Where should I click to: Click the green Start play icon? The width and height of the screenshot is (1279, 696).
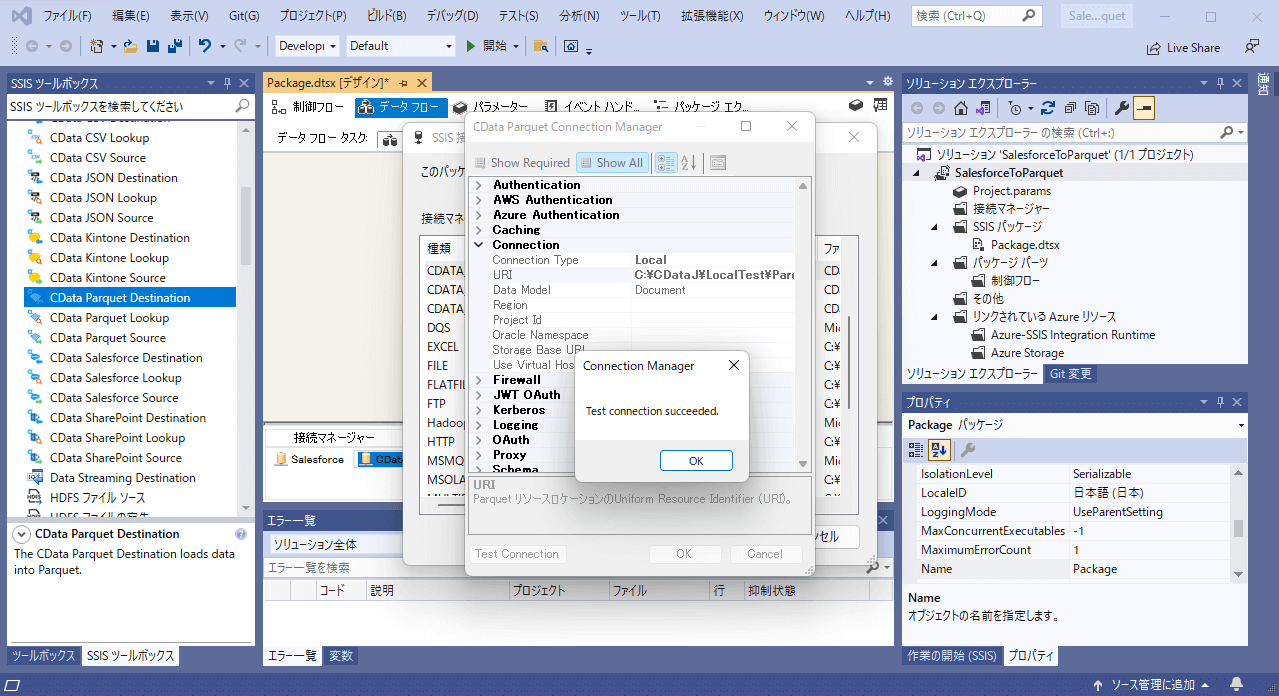[x=472, y=46]
